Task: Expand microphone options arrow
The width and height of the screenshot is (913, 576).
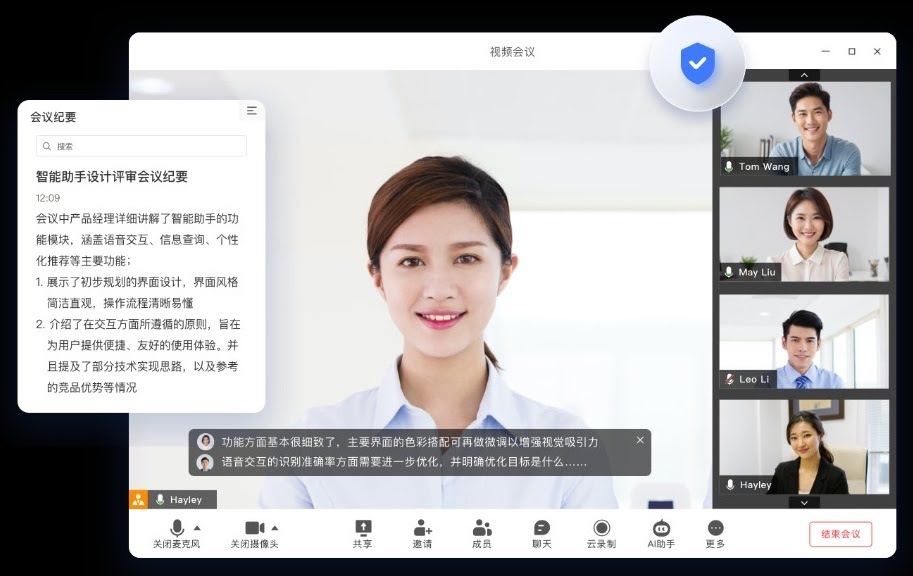Action: coord(197,528)
